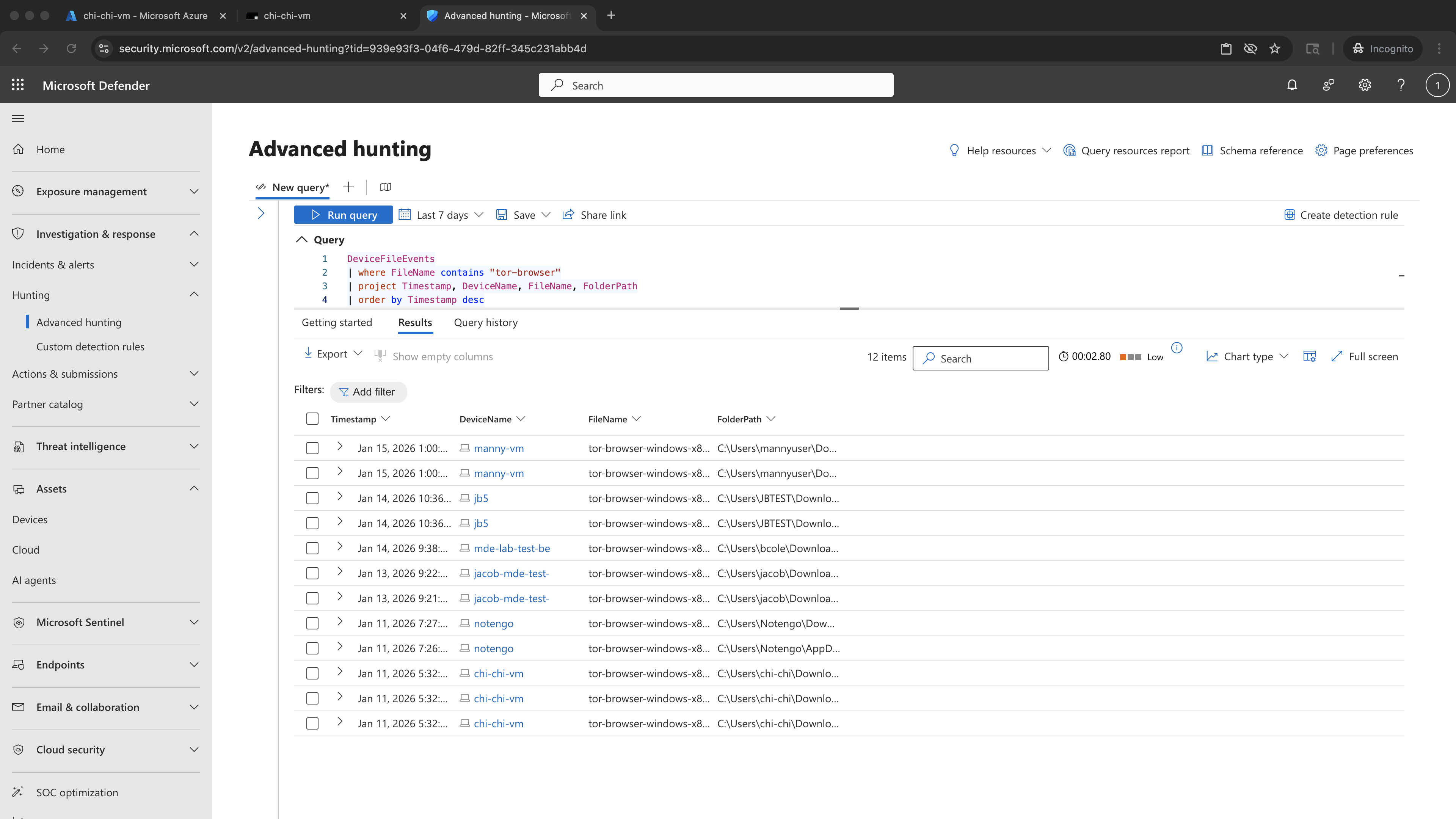Open the first chi-chi-vm device link
1456x819 pixels.
click(x=499, y=673)
